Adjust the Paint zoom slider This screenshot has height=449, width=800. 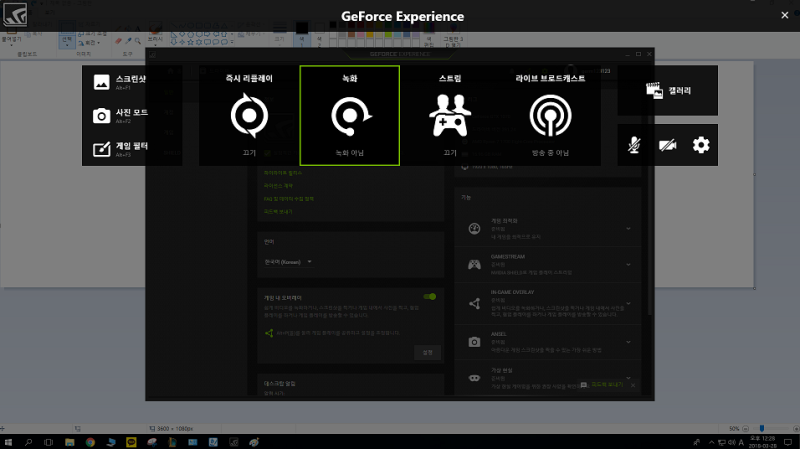(x=762, y=429)
